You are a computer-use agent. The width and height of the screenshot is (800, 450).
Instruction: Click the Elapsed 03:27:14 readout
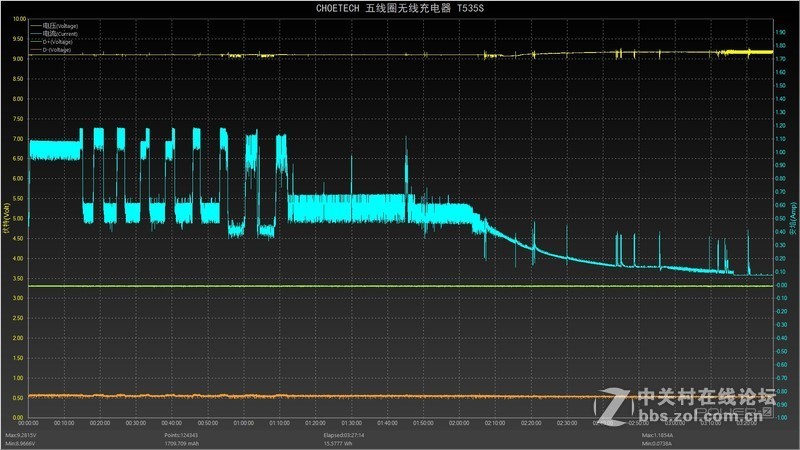click(344, 435)
